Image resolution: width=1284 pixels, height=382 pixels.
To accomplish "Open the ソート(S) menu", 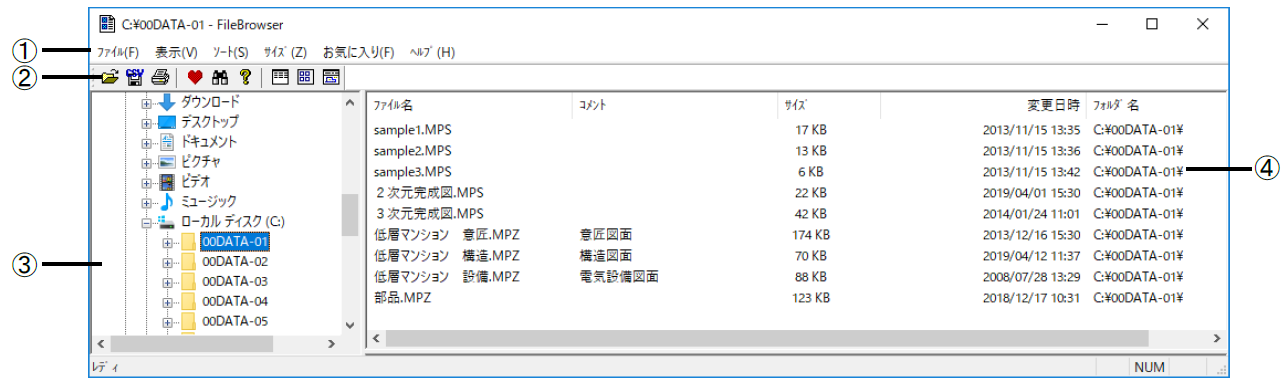I will point(231,52).
